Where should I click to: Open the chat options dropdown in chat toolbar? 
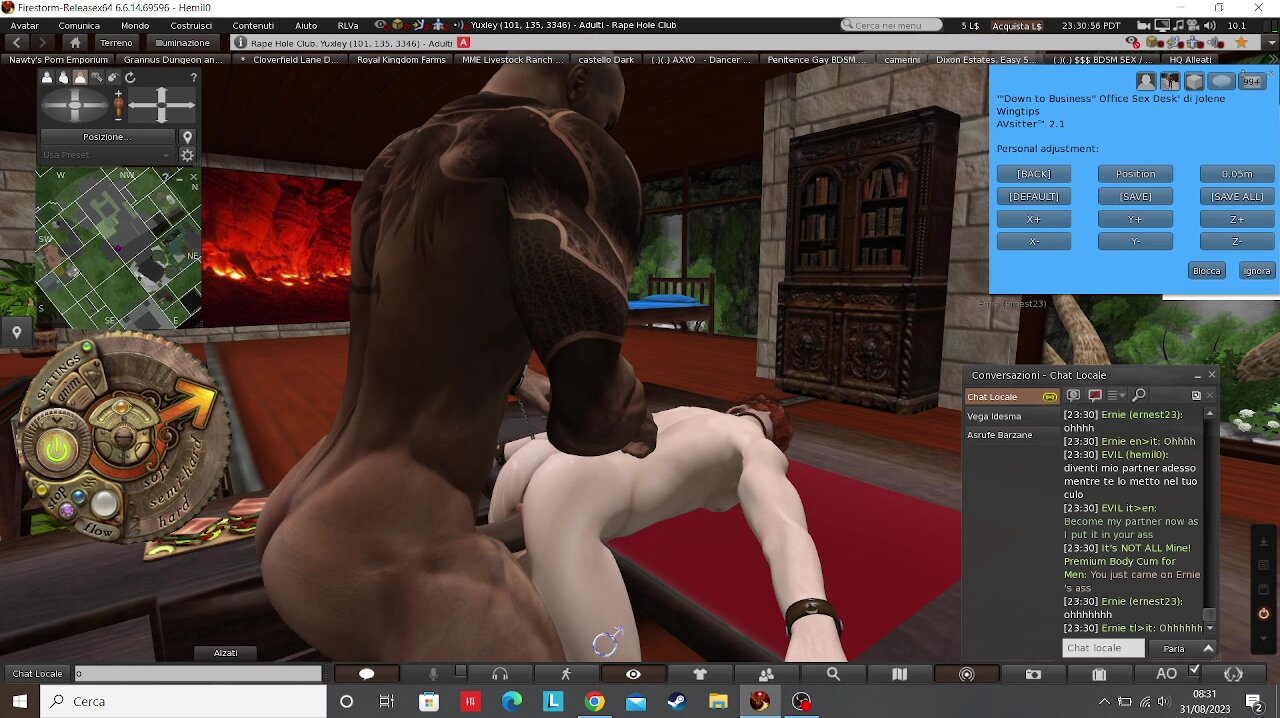1116,396
